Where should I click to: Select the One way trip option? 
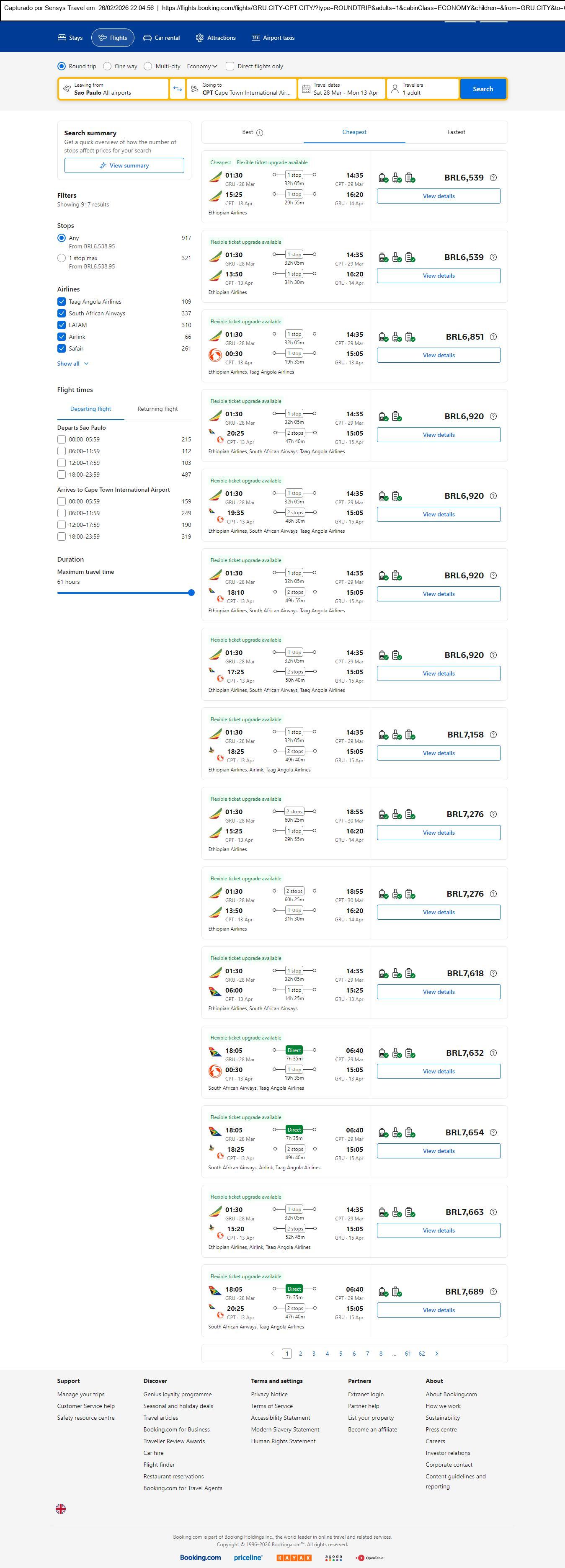click(x=107, y=66)
